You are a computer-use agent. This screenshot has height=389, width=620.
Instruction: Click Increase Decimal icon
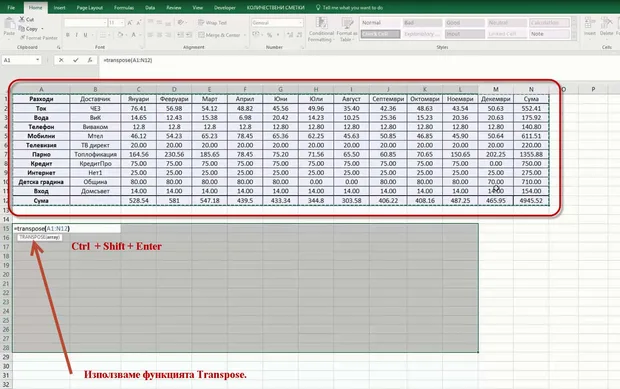[x=290, y=35]
